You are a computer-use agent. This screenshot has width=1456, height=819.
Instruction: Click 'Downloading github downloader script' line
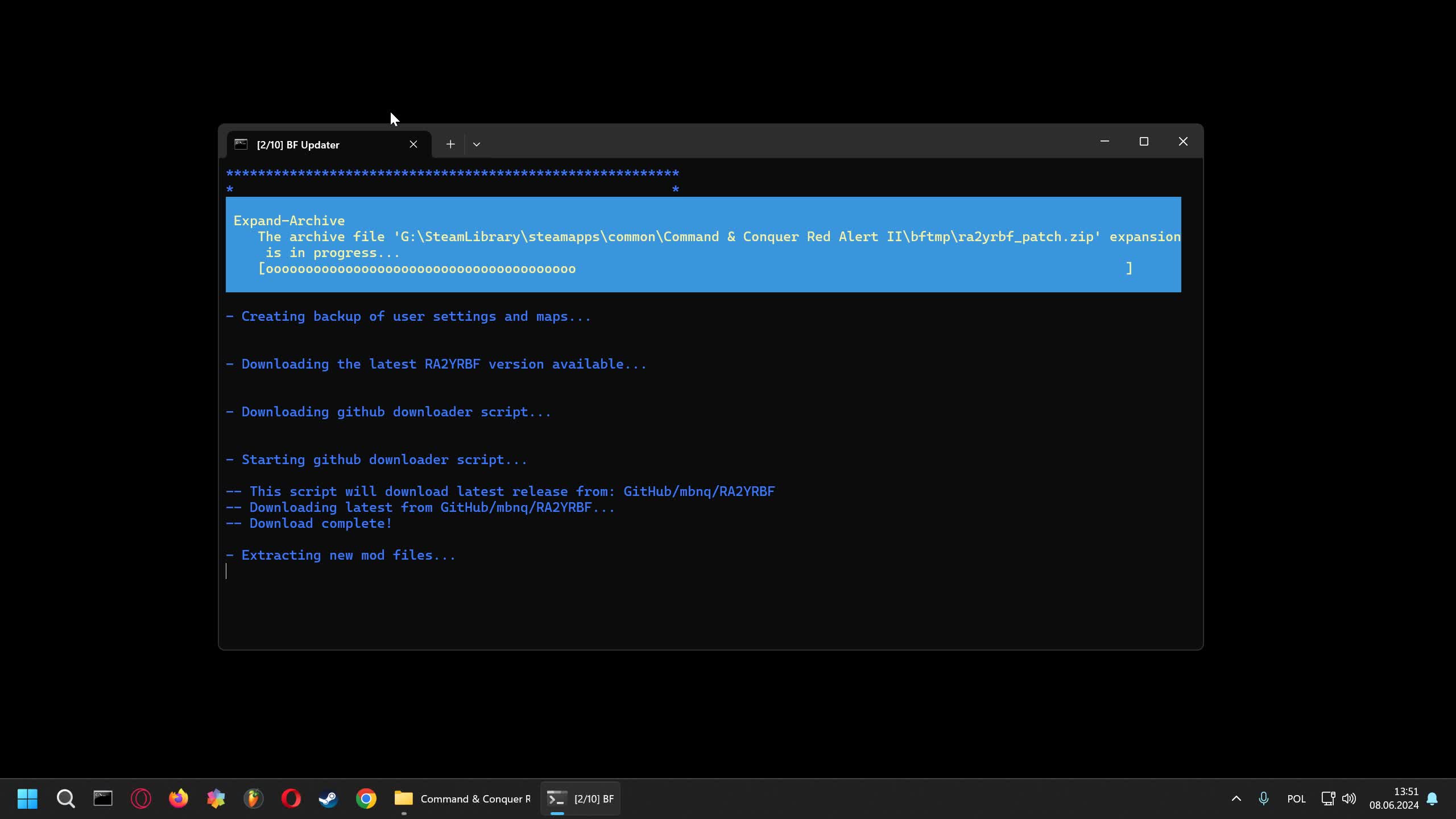pyautogui.click(x=388, y=412)
